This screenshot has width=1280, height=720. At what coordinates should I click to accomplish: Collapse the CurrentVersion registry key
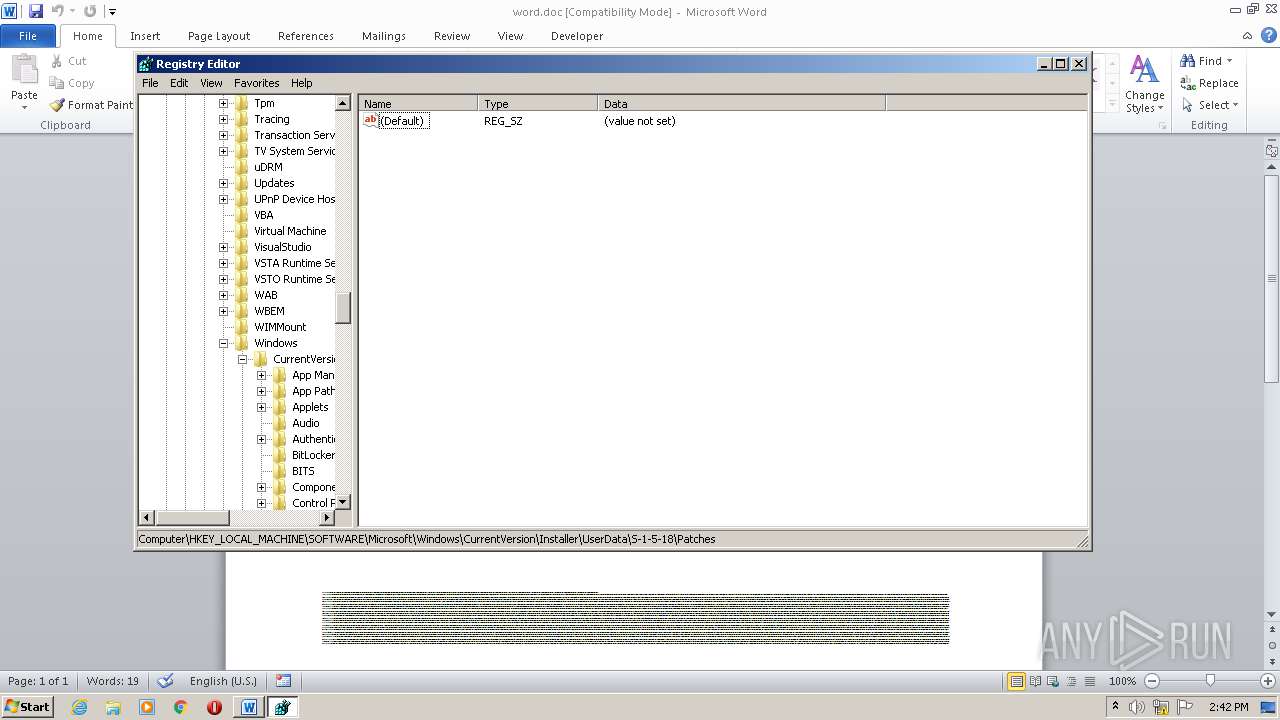(x=242, y=359)
